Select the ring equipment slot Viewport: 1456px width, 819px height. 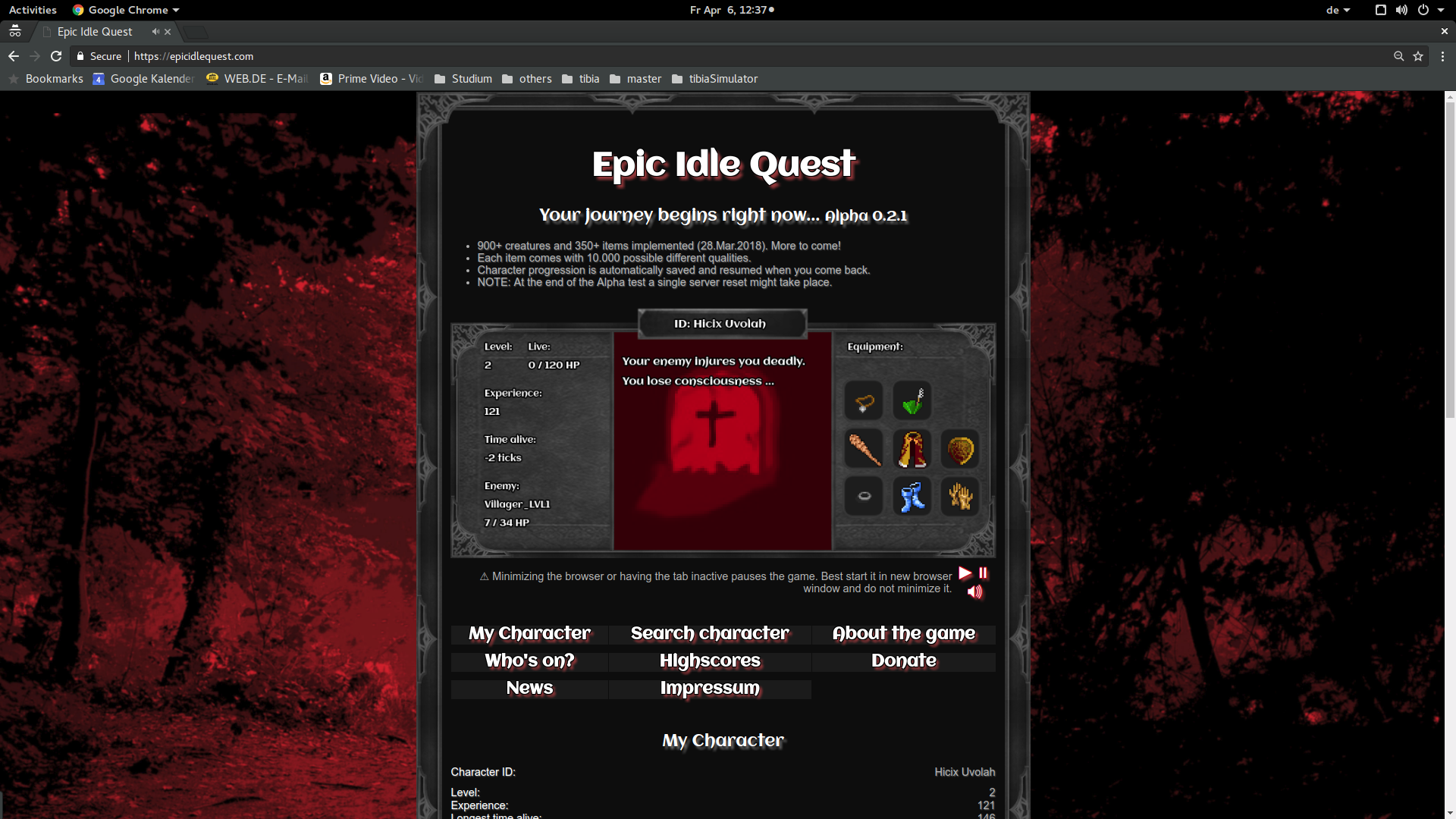tap(863, 496)
